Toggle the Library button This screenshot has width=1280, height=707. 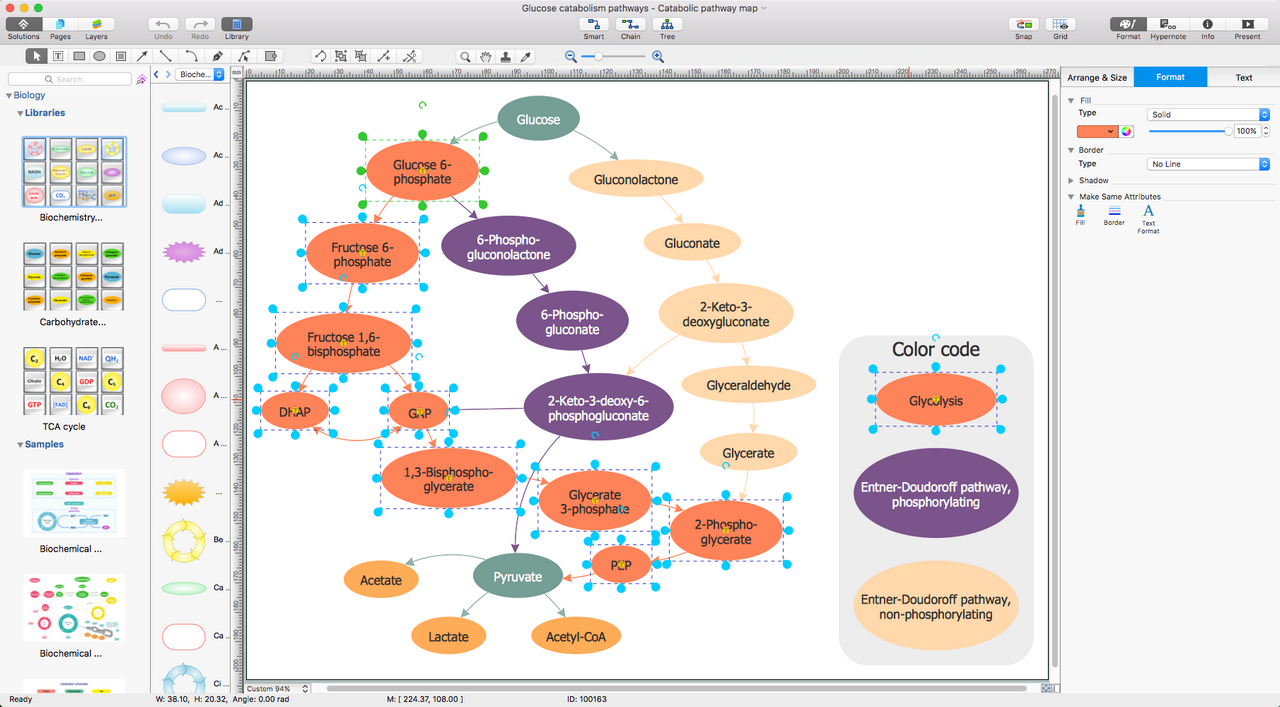(x=237, y=24)
